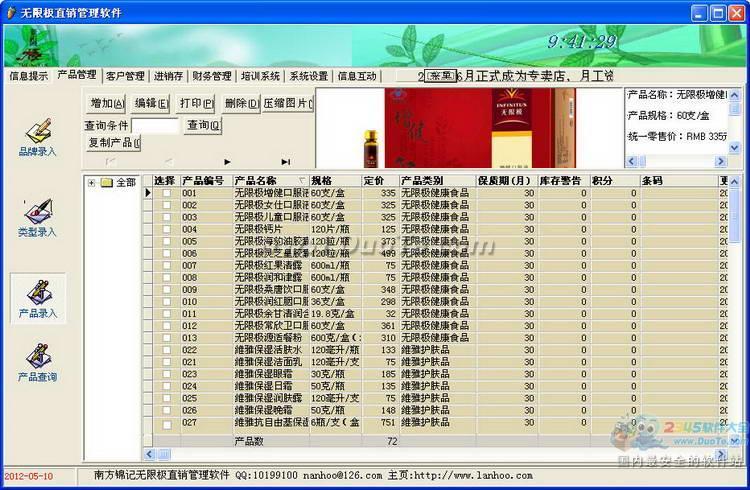The image size is (750, 490).
Task: Switch to the 财务管理 tab
Action: tap(212, 76)
